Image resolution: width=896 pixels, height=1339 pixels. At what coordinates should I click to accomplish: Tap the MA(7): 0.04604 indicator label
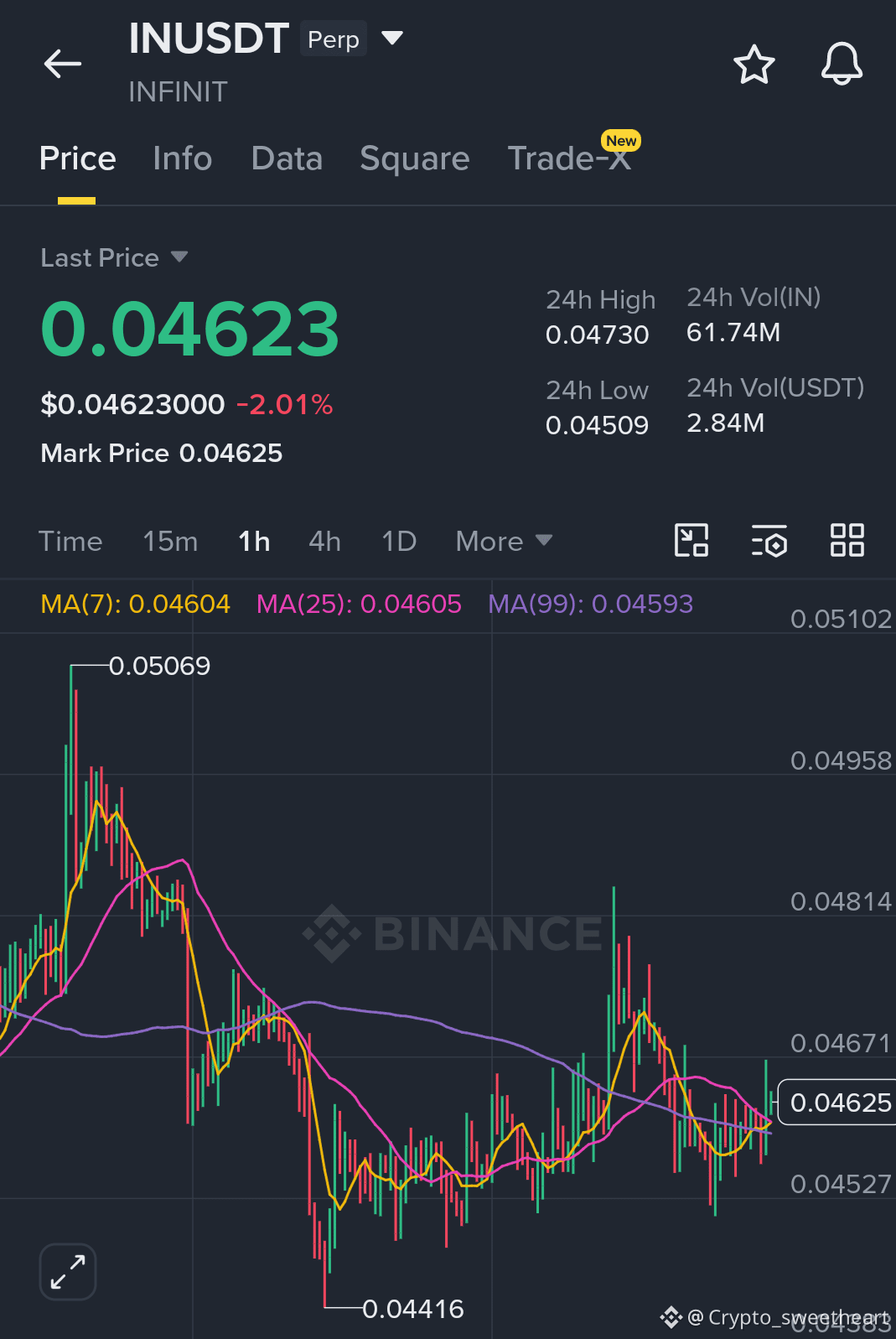point(136,604)
